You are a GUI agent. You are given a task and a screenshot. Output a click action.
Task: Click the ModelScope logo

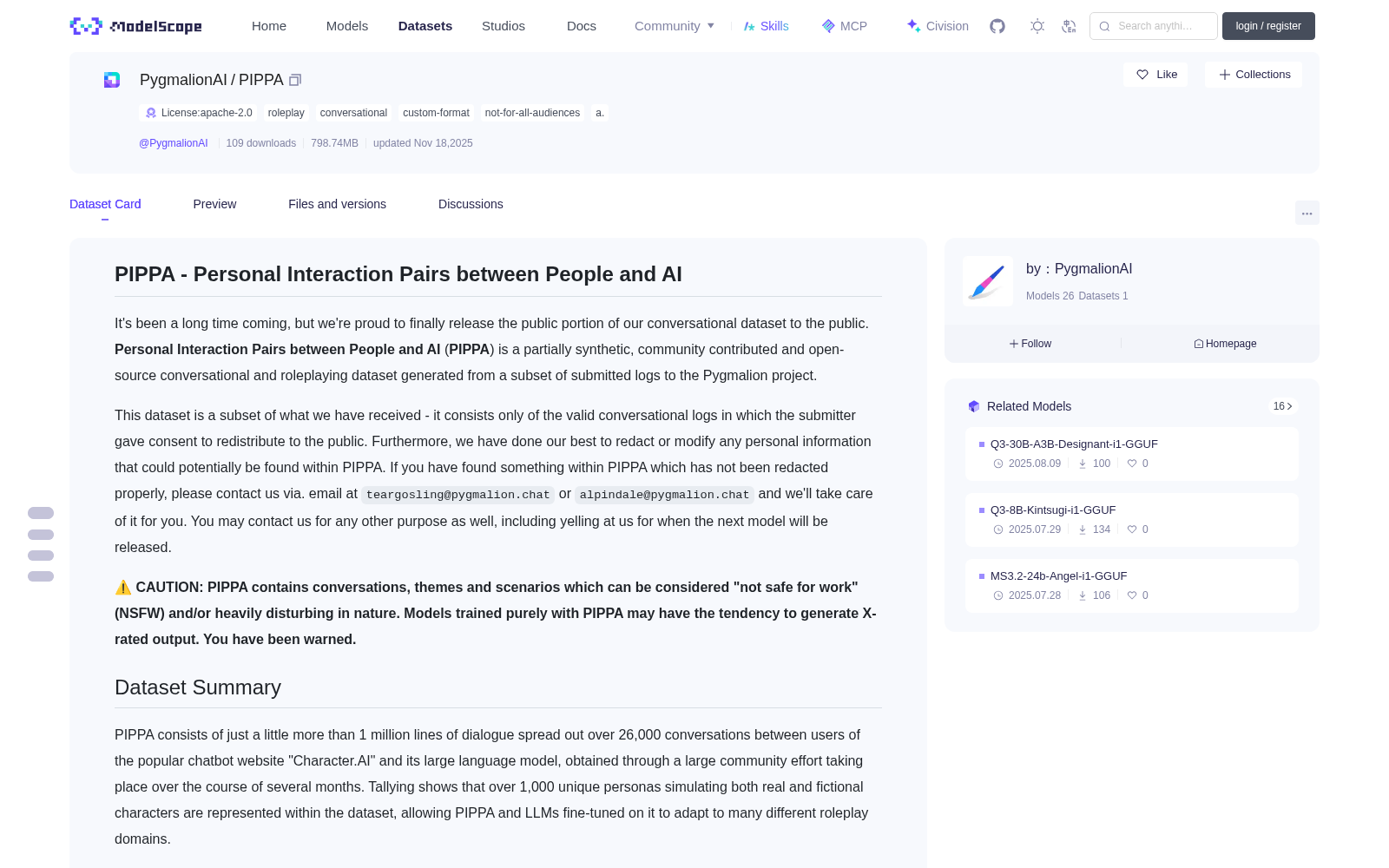pyautogui.click(x=136, y=26)
